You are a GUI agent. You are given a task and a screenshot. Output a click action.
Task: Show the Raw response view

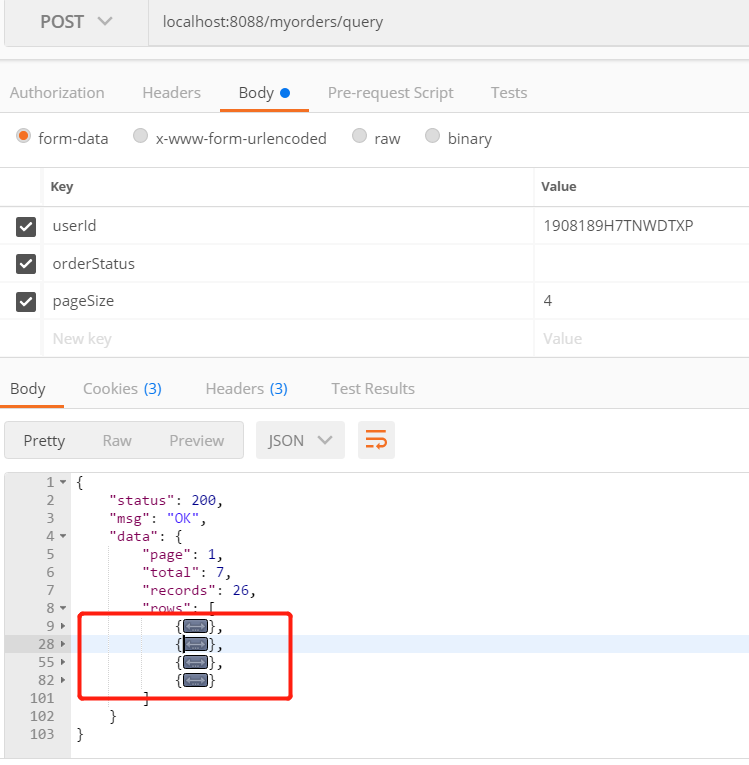point(117,440)
